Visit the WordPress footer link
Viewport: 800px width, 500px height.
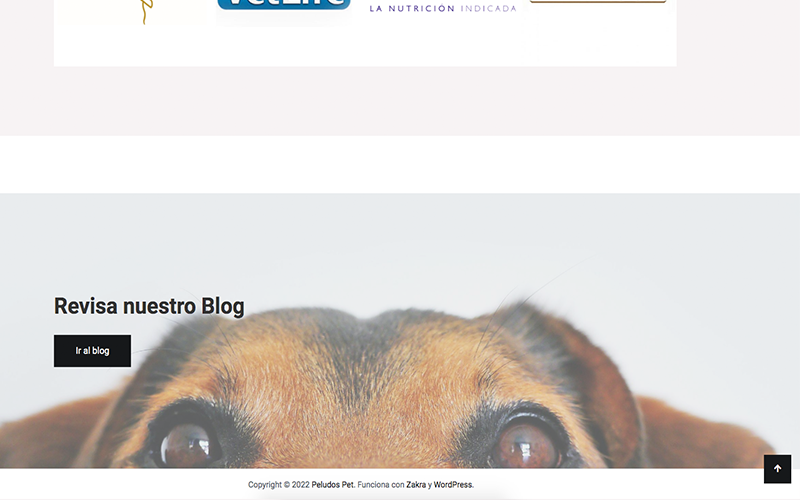click(x=453, y=485)
